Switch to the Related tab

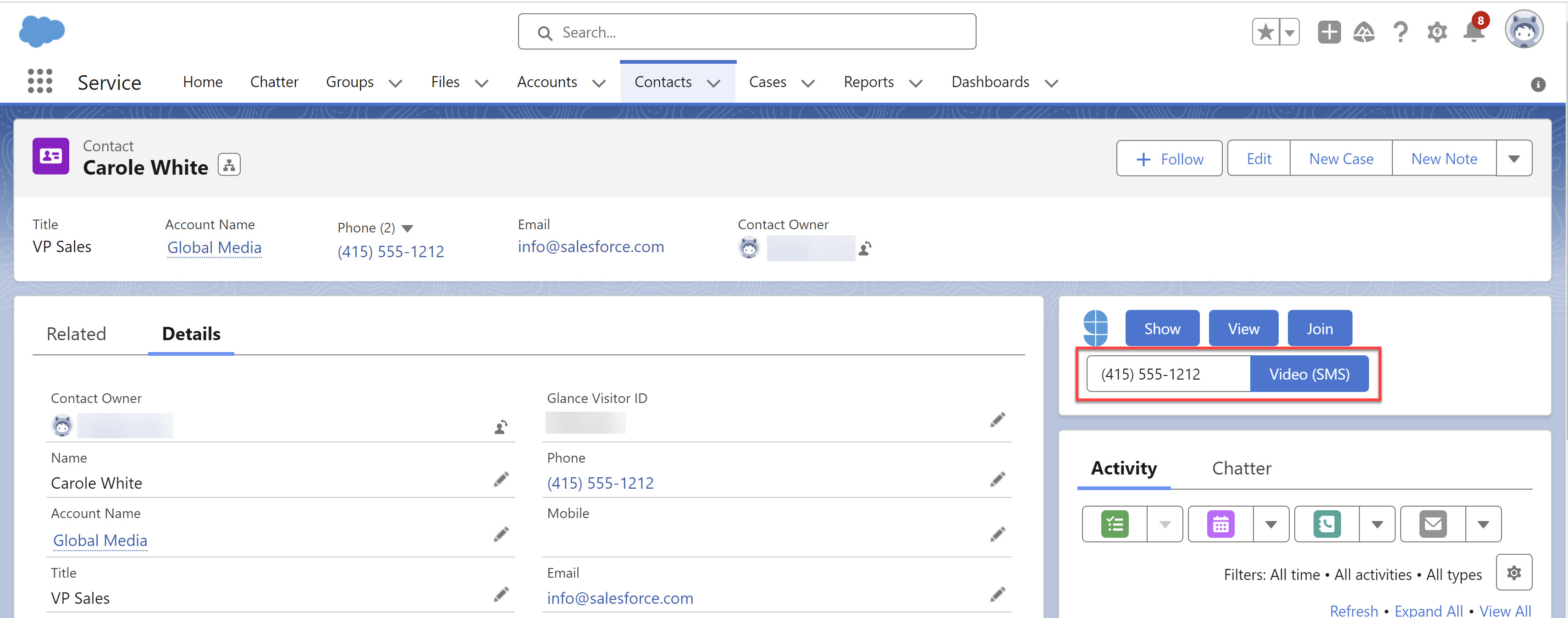coord(76,334)
